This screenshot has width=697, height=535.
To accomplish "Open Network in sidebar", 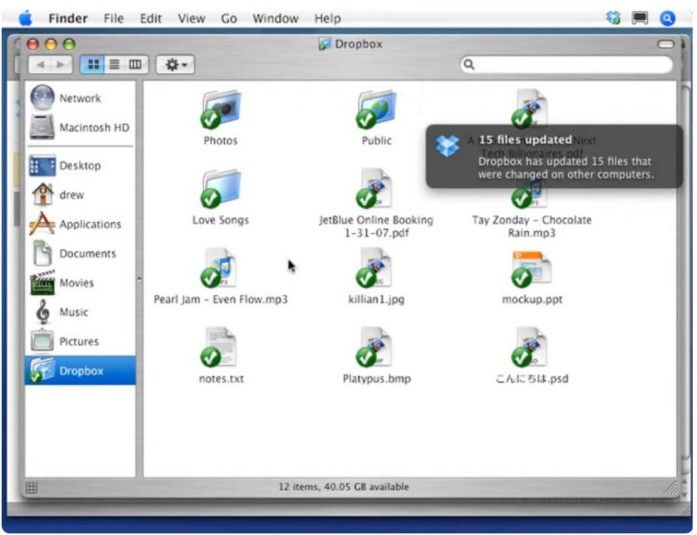I will click(80, 98).
